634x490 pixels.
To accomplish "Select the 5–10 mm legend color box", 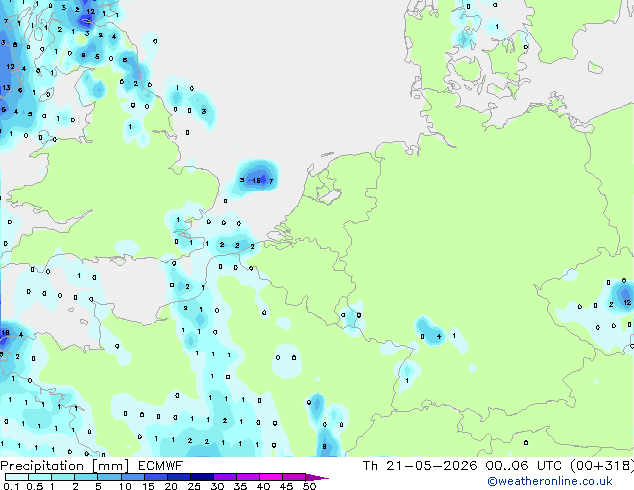I will 109,477.
